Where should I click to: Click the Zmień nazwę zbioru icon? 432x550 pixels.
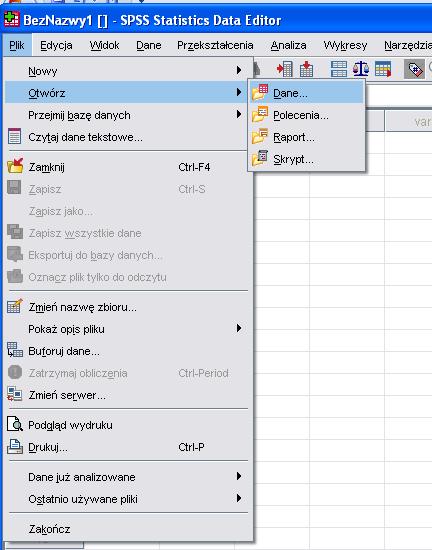click(15, 306)
